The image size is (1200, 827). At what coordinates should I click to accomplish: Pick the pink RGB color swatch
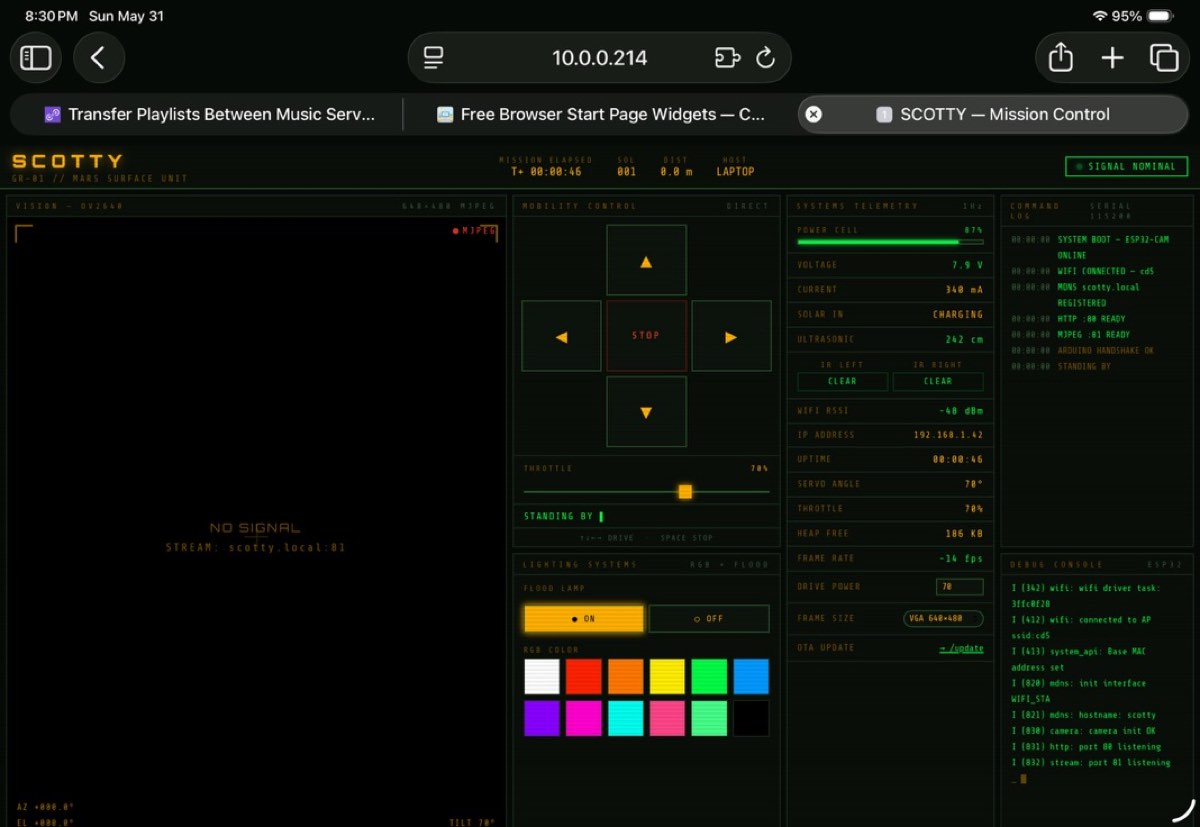click(667, 718)
